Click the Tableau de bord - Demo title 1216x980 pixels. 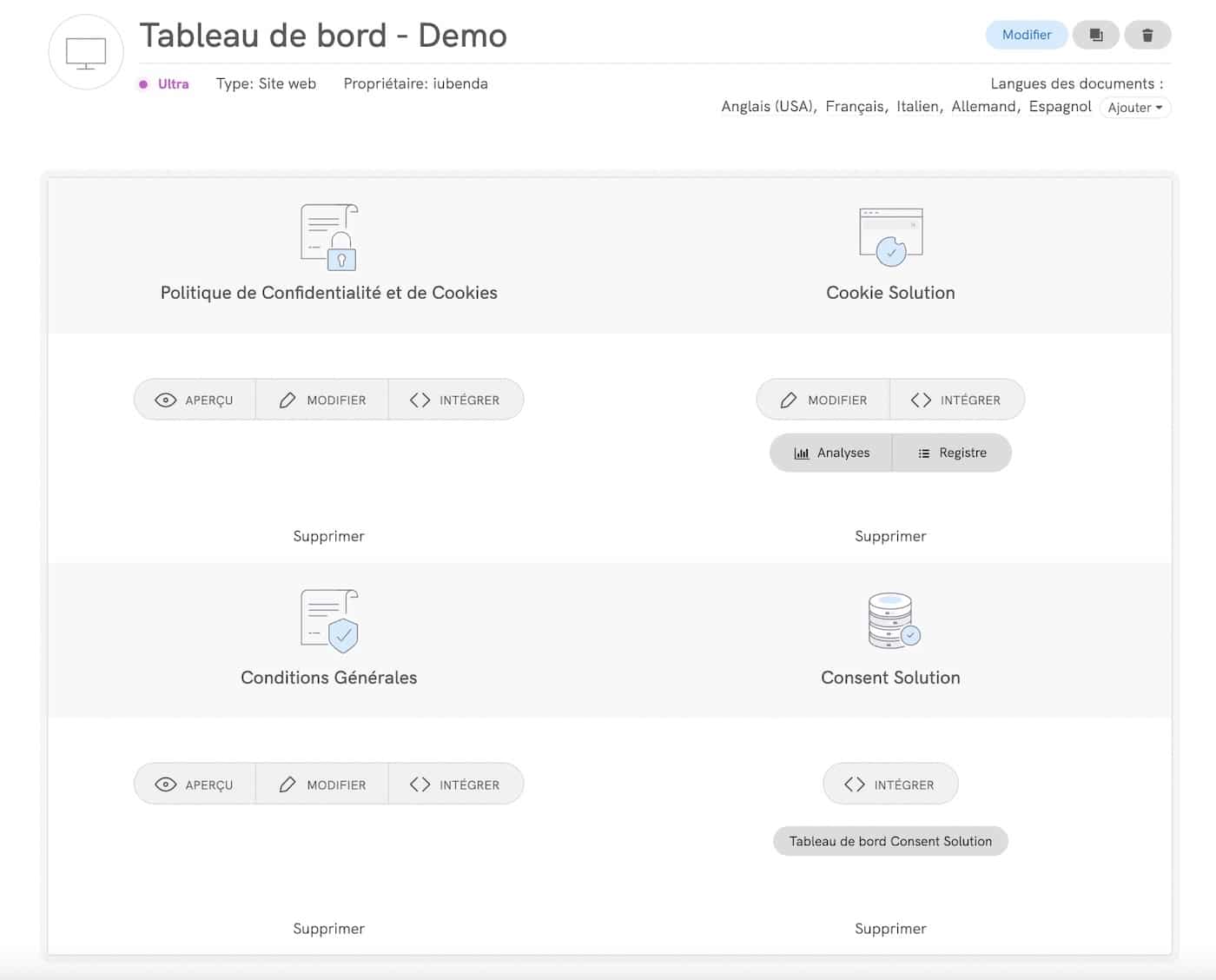pos(323,36)
